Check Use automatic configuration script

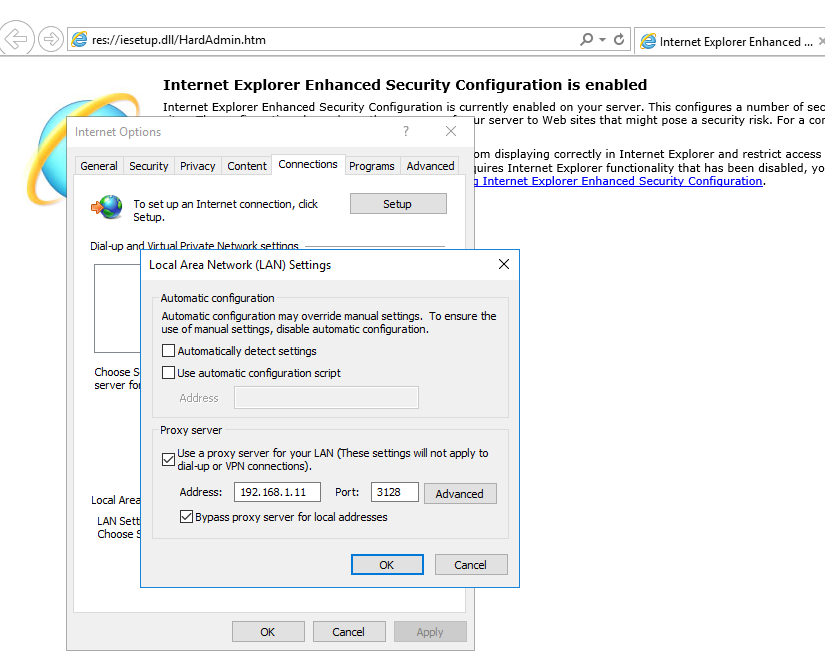(168, 372)
